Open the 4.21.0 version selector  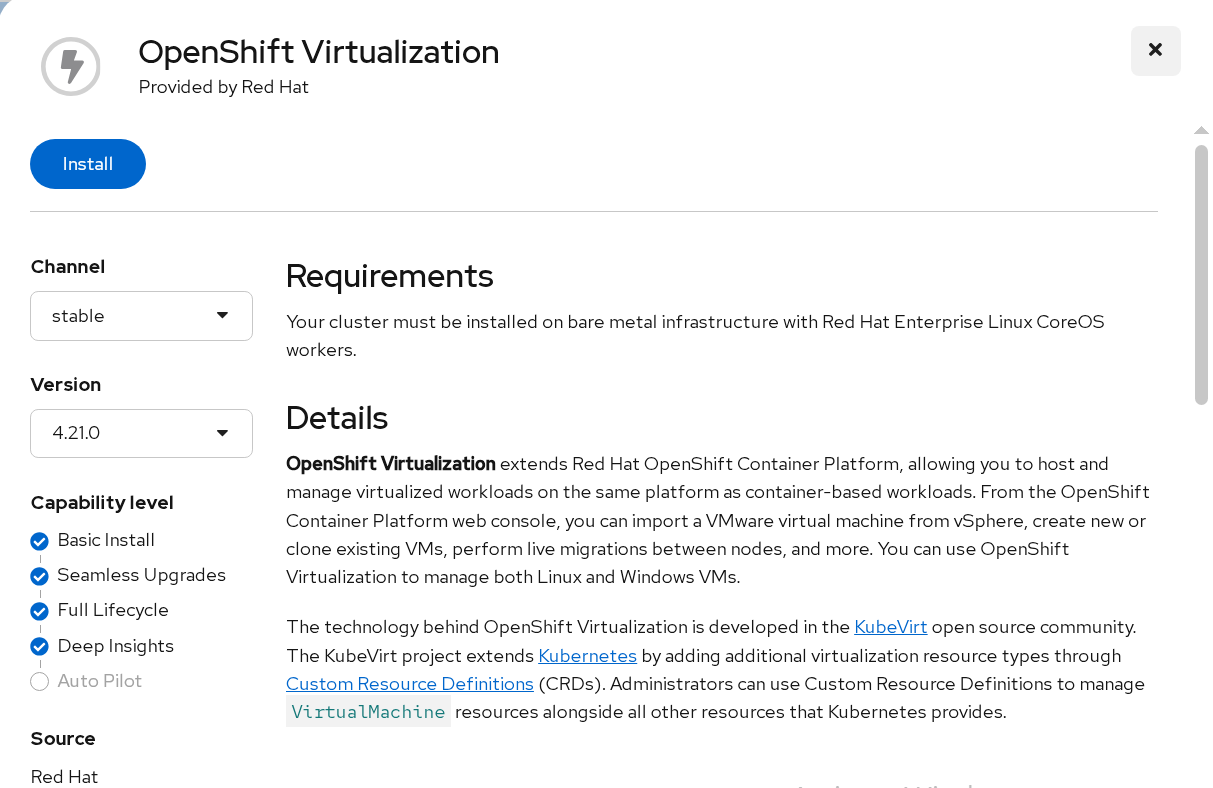[x=140, y=433]
